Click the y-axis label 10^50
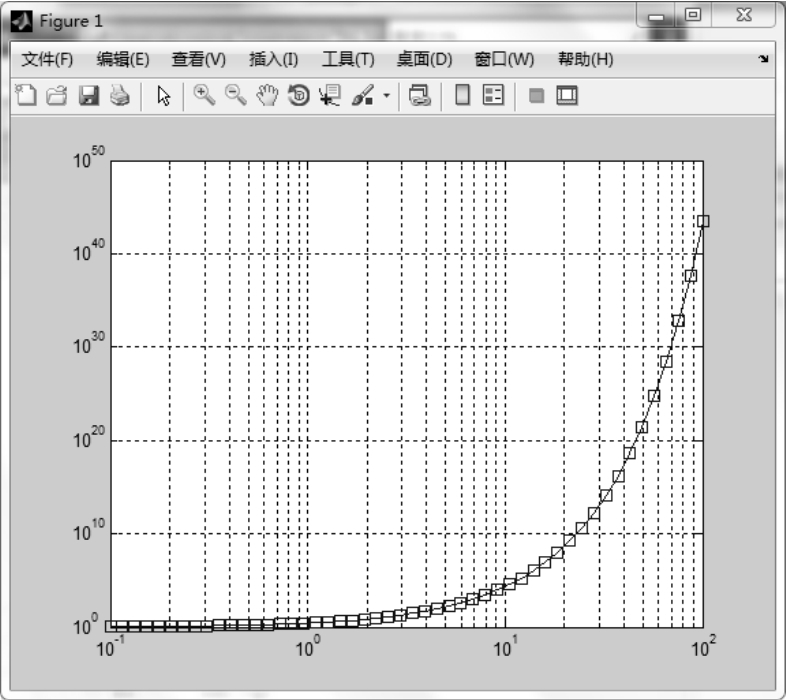The width and height of the screenshot is (786, 700). tap(89, 157)
